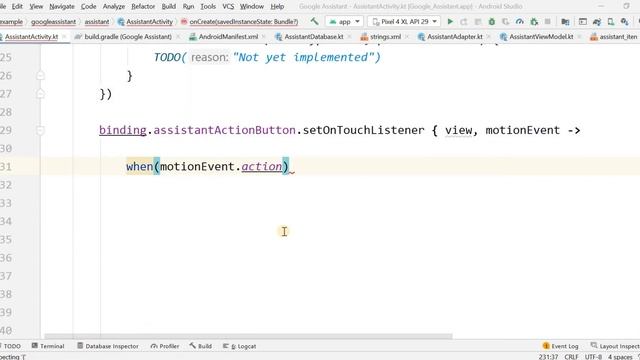The height and width of the screenshot is (360, 640).
Task: Click the Run with Coverage icon
Action: coord(505,21)
